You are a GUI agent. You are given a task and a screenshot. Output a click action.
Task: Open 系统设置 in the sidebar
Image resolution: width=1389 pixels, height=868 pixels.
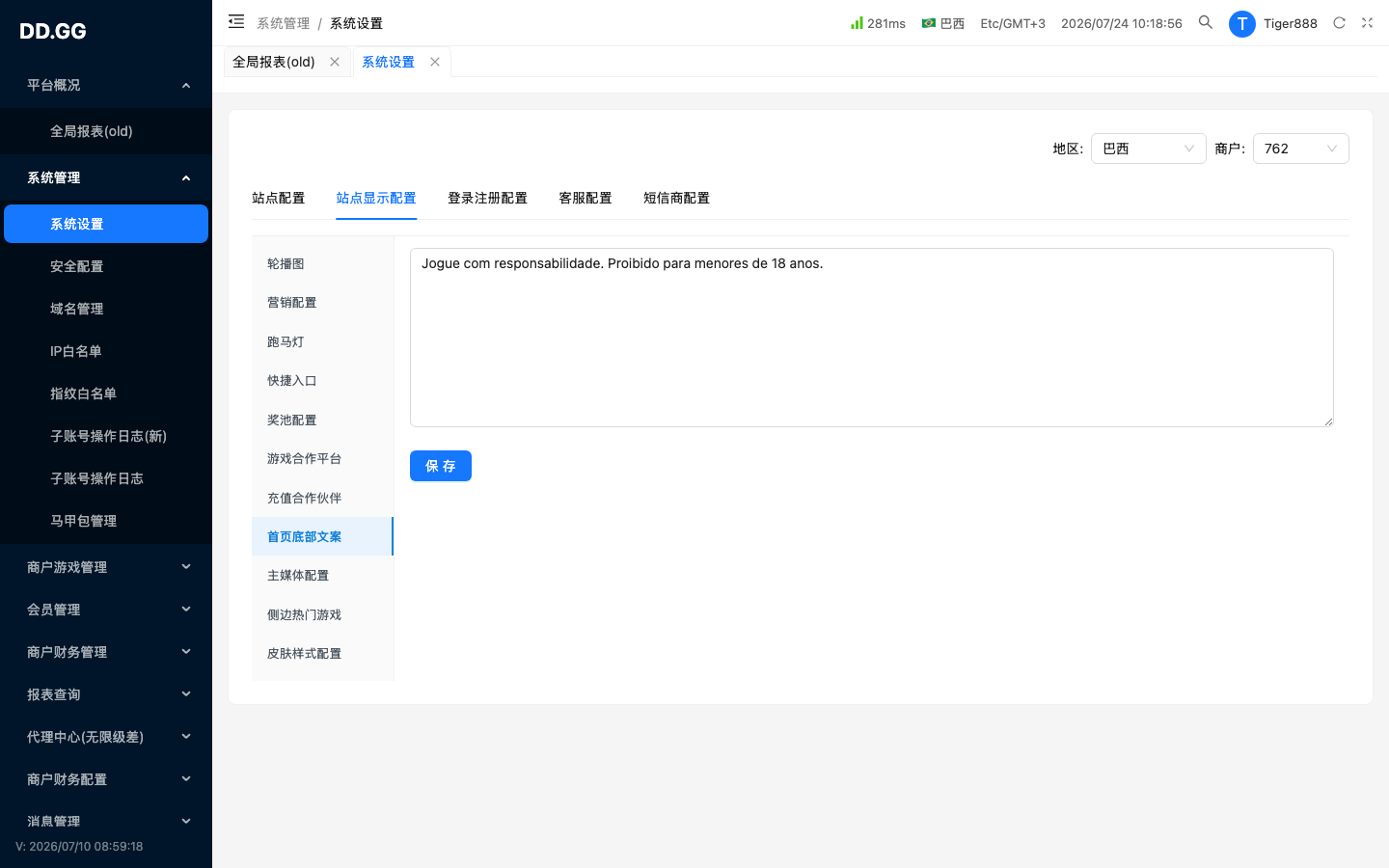pos(106,224)
